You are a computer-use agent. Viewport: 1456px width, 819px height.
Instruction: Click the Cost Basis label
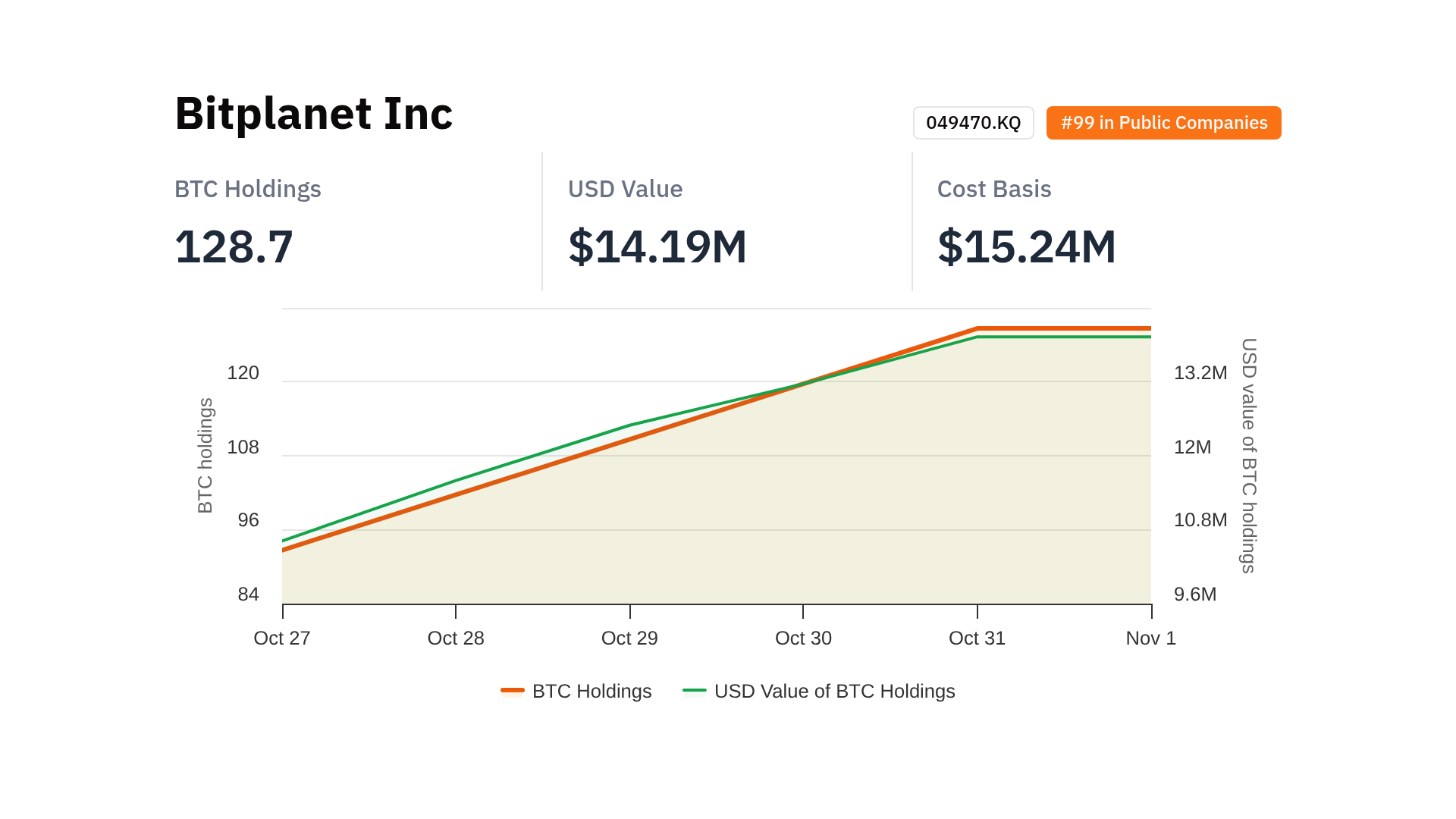tap(993, 189)
